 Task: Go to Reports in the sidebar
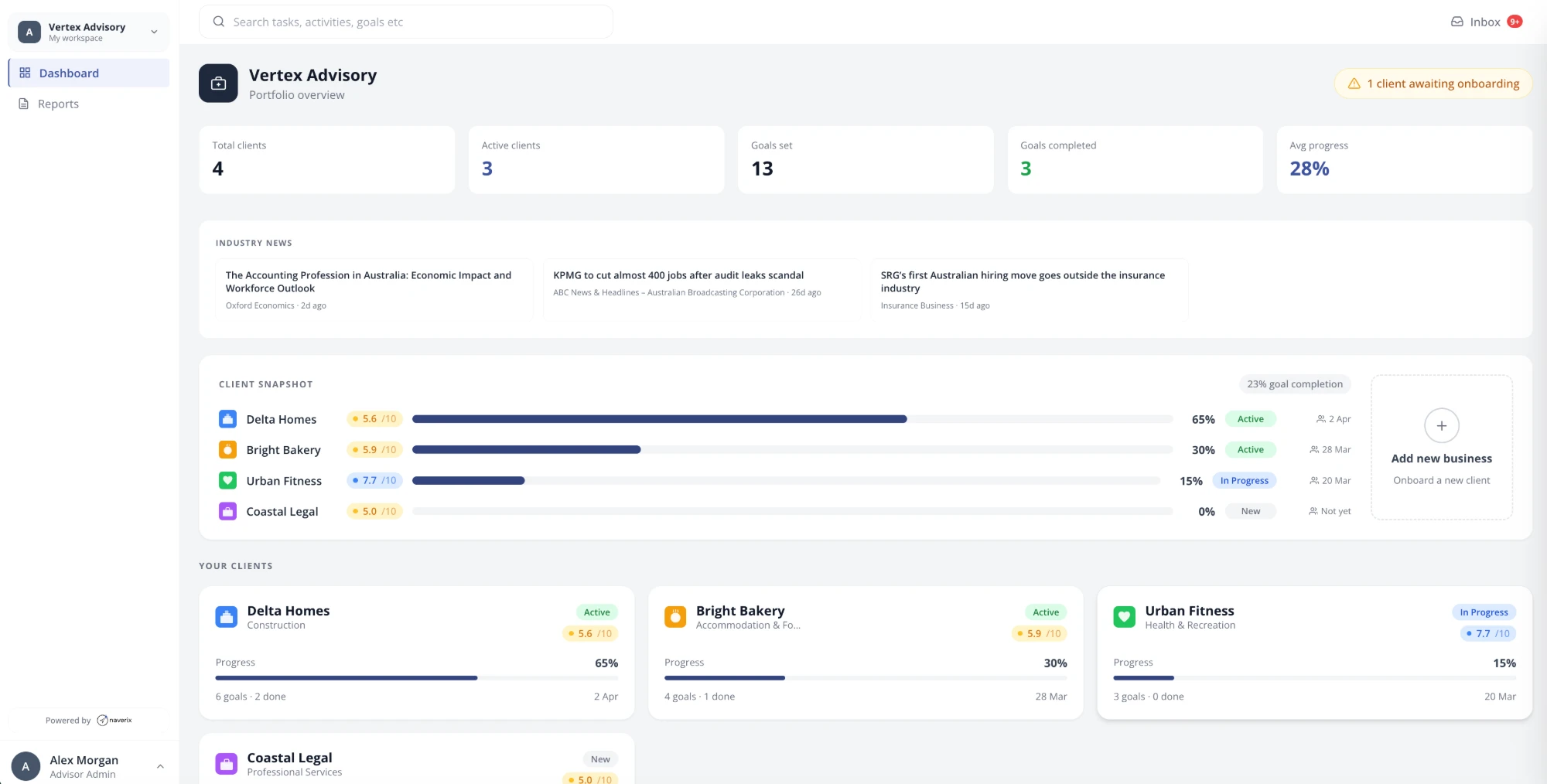point(89,104)
